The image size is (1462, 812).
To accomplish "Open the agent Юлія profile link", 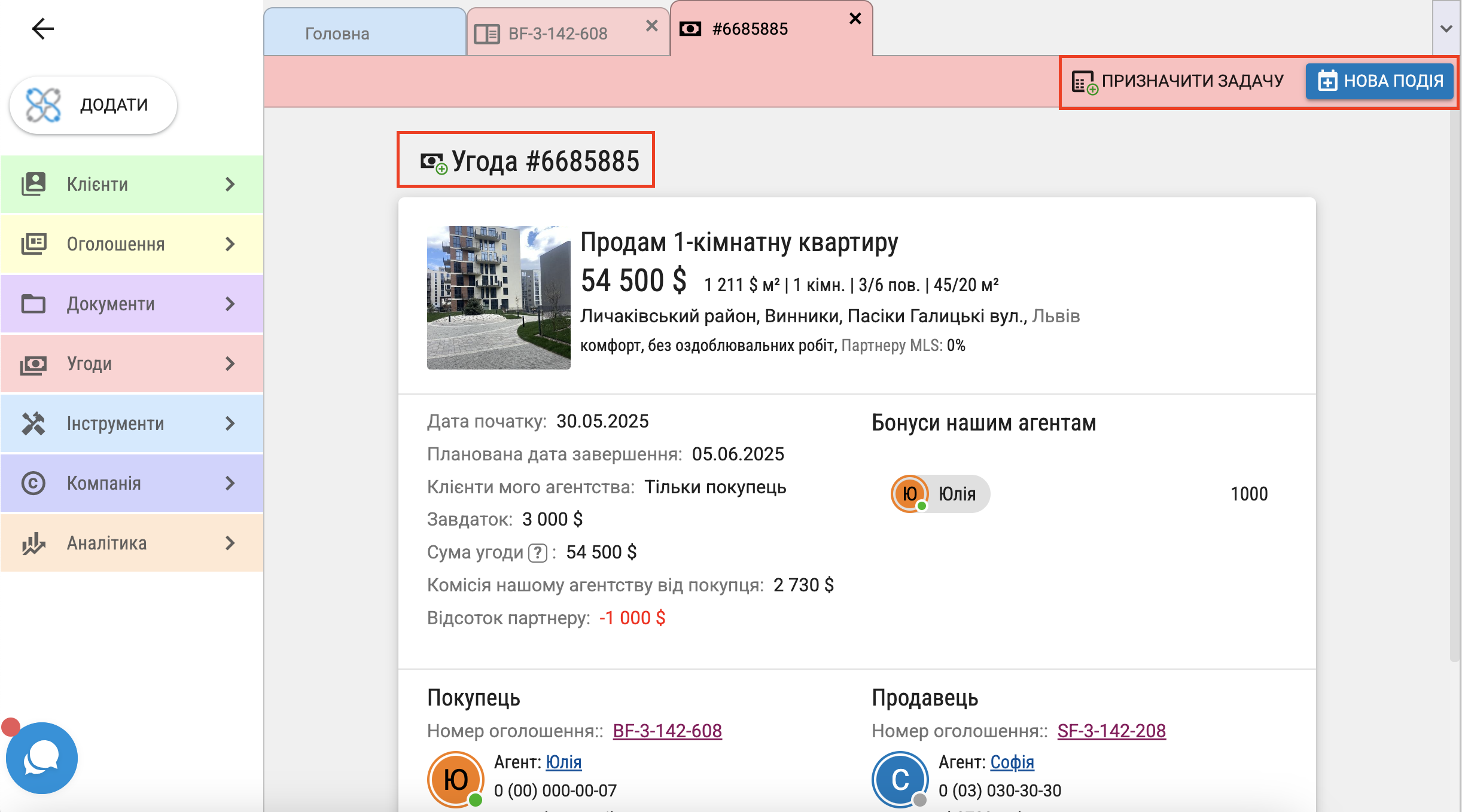I will 564,762.
